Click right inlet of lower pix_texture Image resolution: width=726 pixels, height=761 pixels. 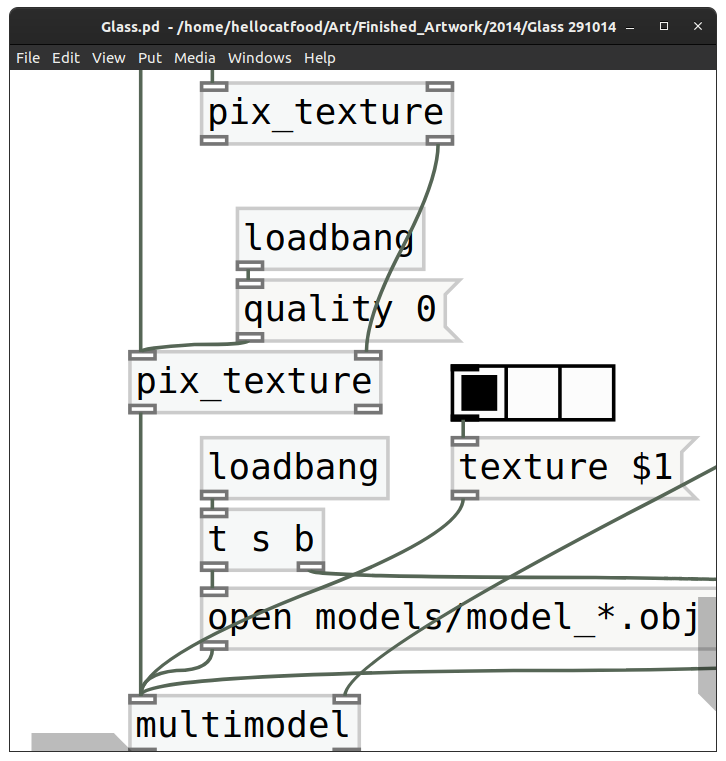pyautogui.click(x=368, y=356)
